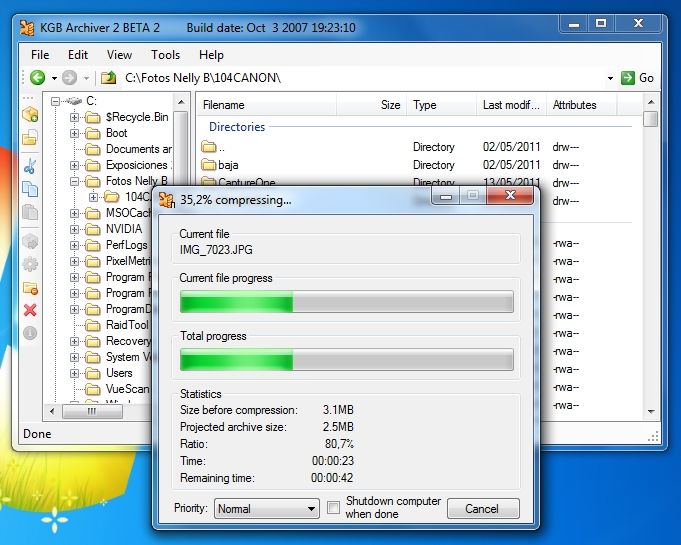This screenshot has height=545, width=681.
Task: Expand the 104C subfolder tree node
Action: tap(93, 197)
